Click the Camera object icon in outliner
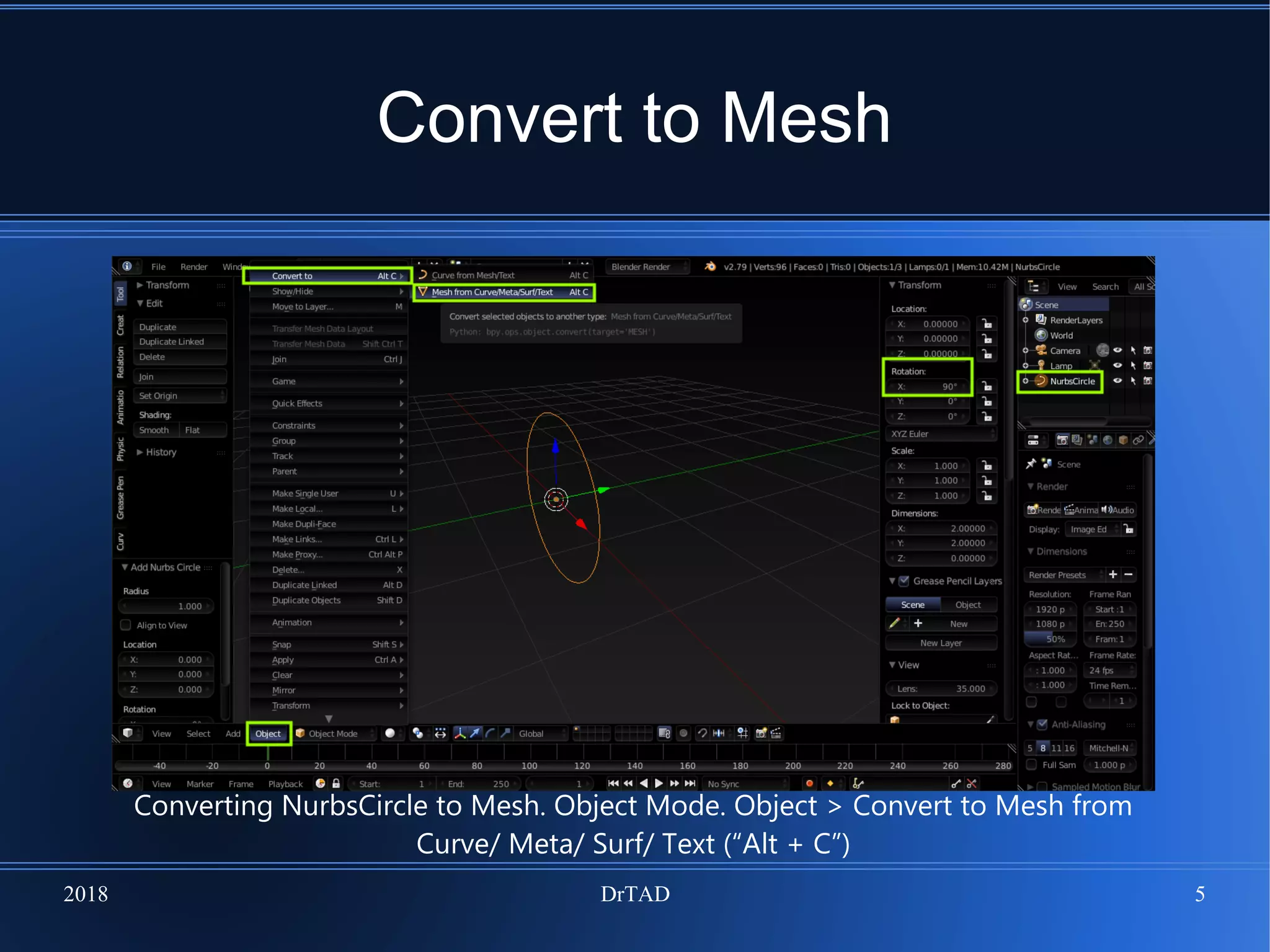 point(1041,350)
